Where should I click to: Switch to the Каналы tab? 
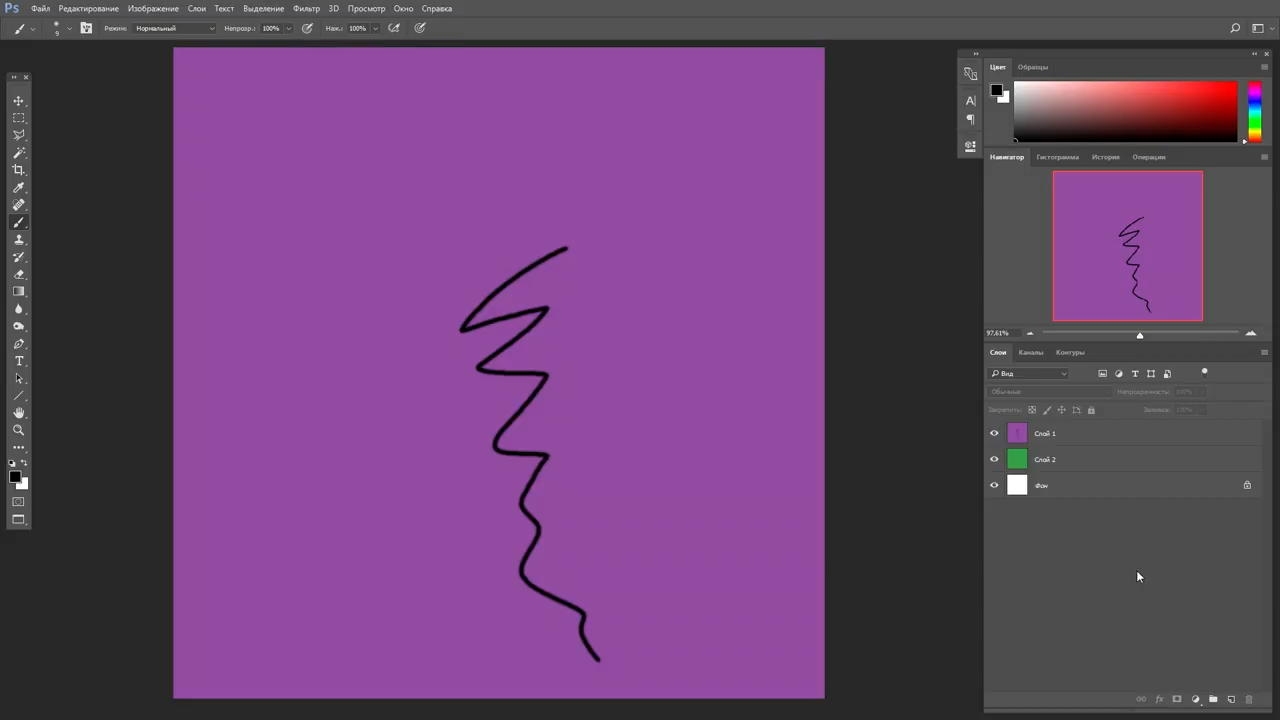(1031, 352)
